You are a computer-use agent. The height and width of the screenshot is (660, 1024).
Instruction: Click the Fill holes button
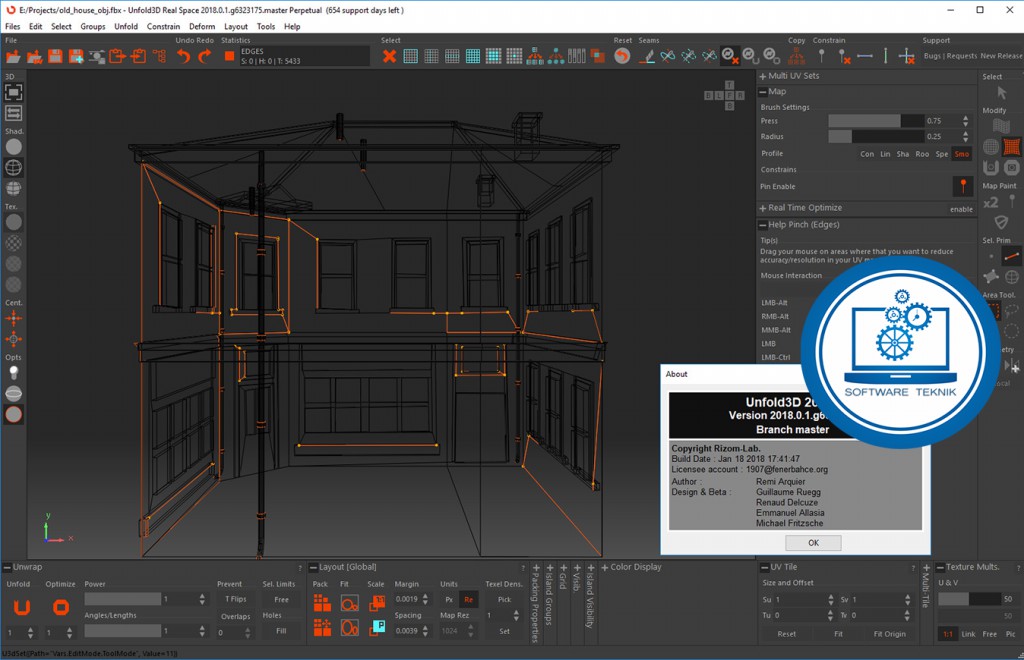[x=281, y=631]
